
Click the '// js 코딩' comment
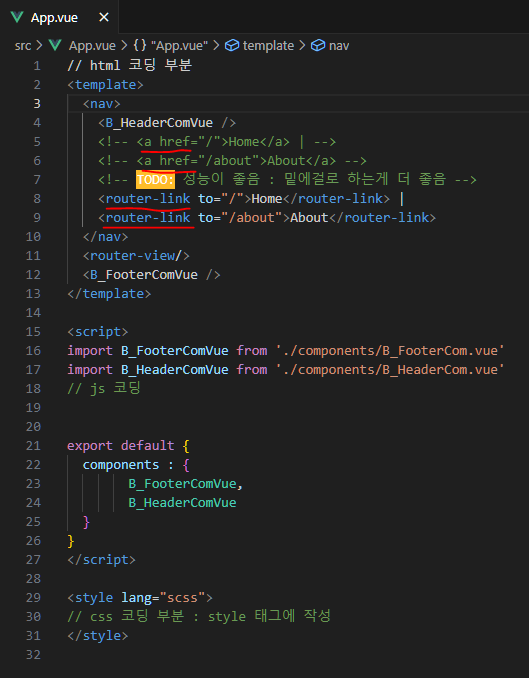tap(104, 388)
